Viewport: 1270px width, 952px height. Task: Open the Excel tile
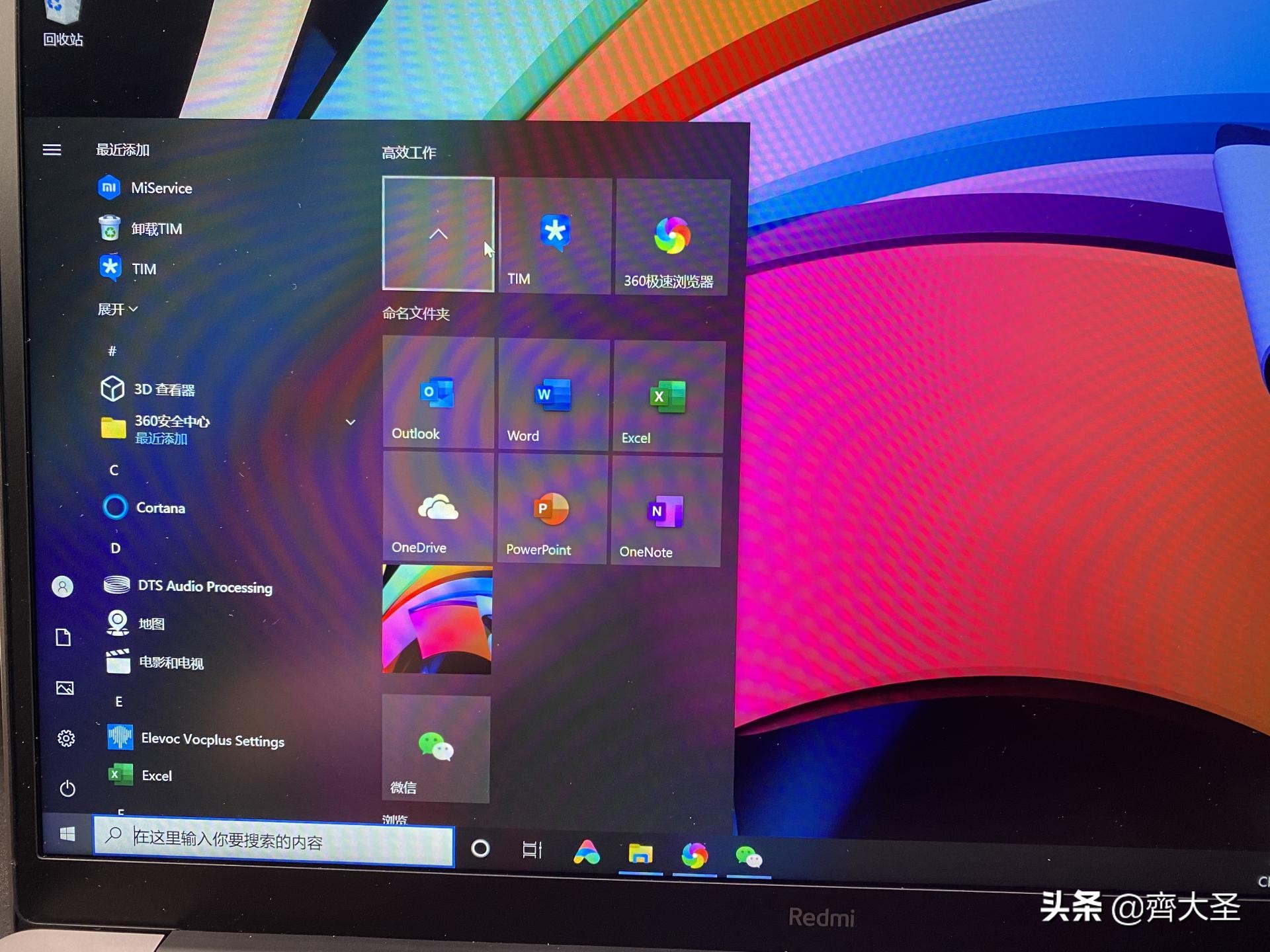point(668,397)
